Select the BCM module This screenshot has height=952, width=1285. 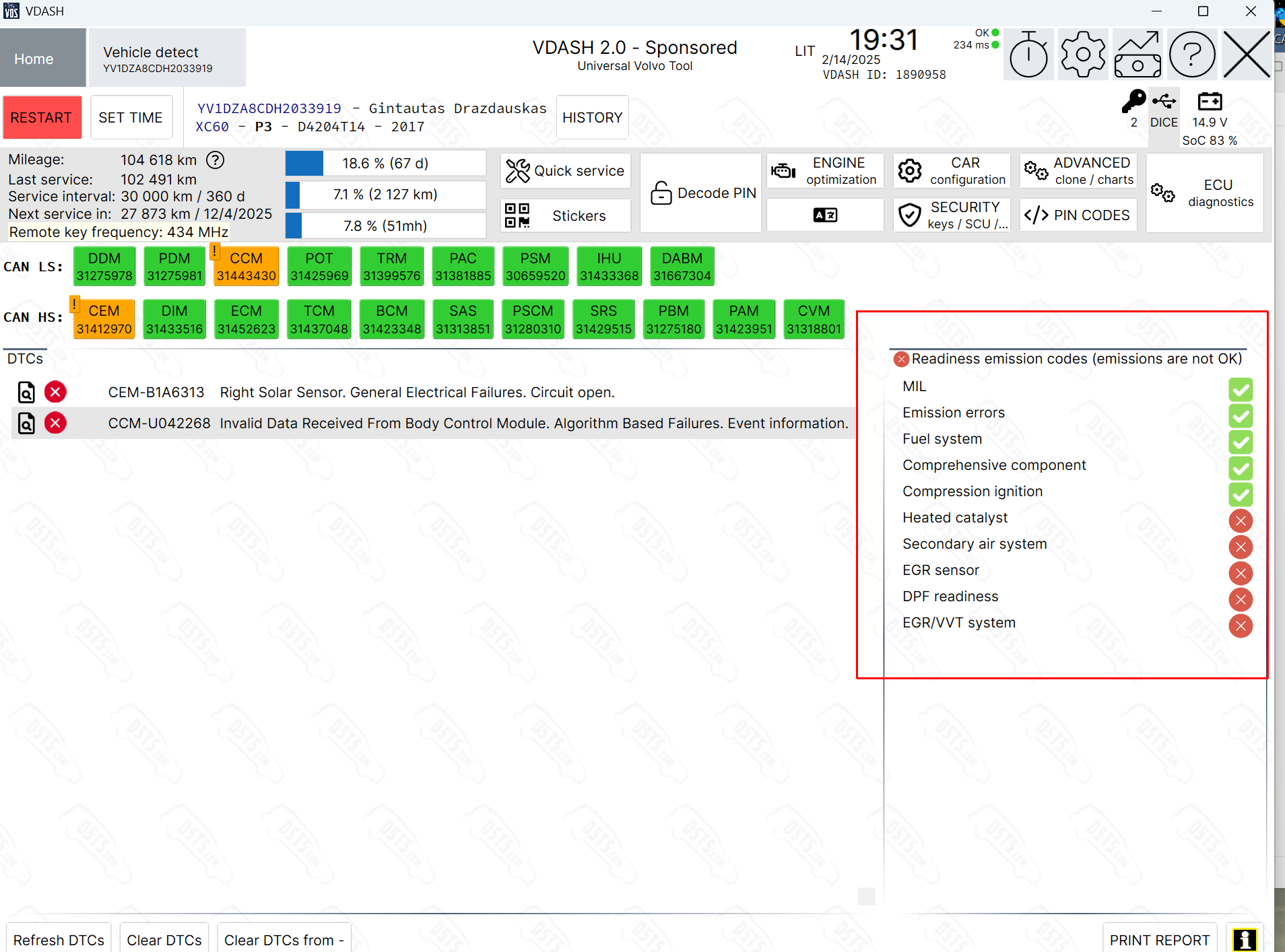click(x=392, y=319)
